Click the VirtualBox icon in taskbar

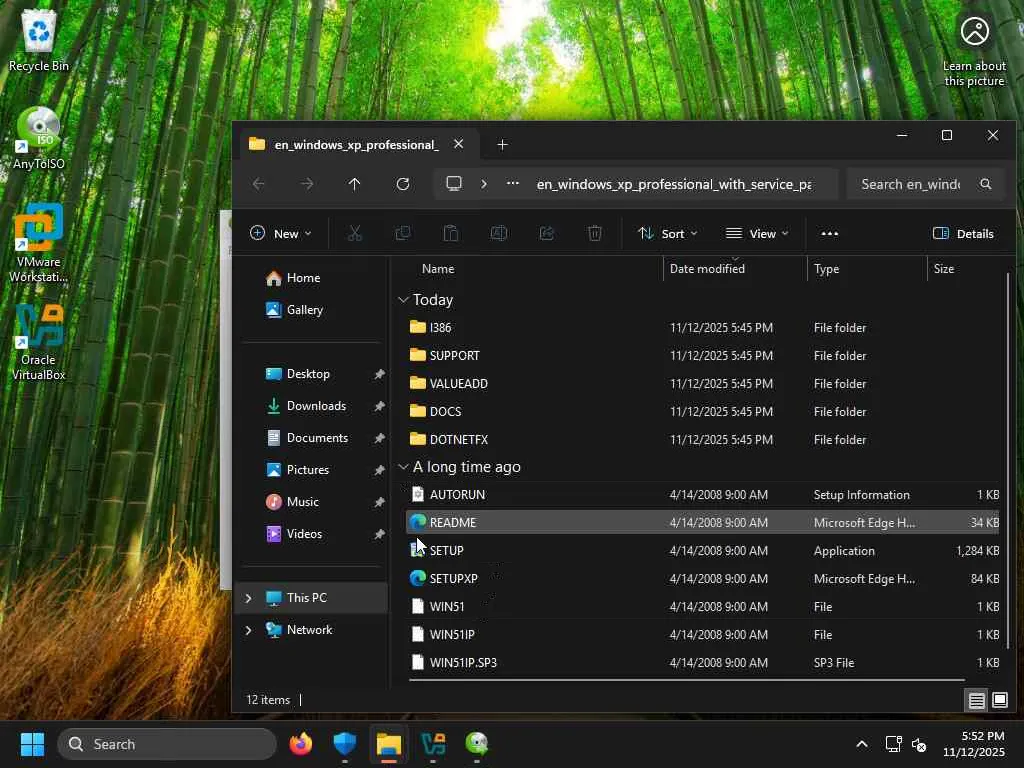[x=433, y=744]
